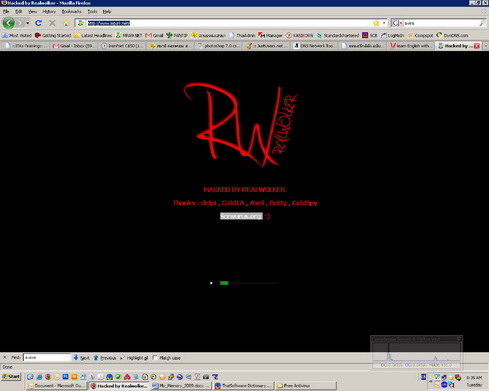Close the Hacked by tab
The width and height of the screenshot is (489, 391).
click(477, 46)
